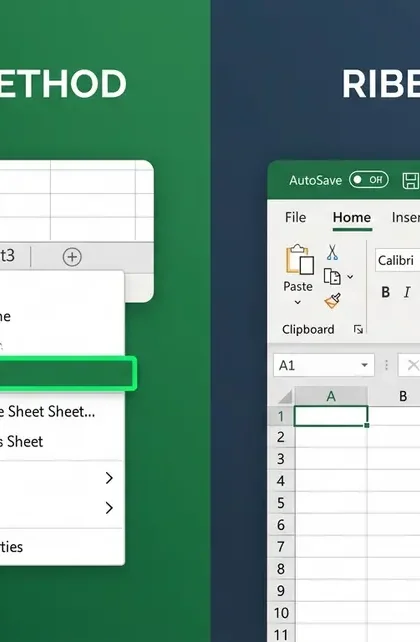420x642 pixels.
Task: Click the Save floppy disk icon
Action: pyautogui.click(x=411, y=181)
